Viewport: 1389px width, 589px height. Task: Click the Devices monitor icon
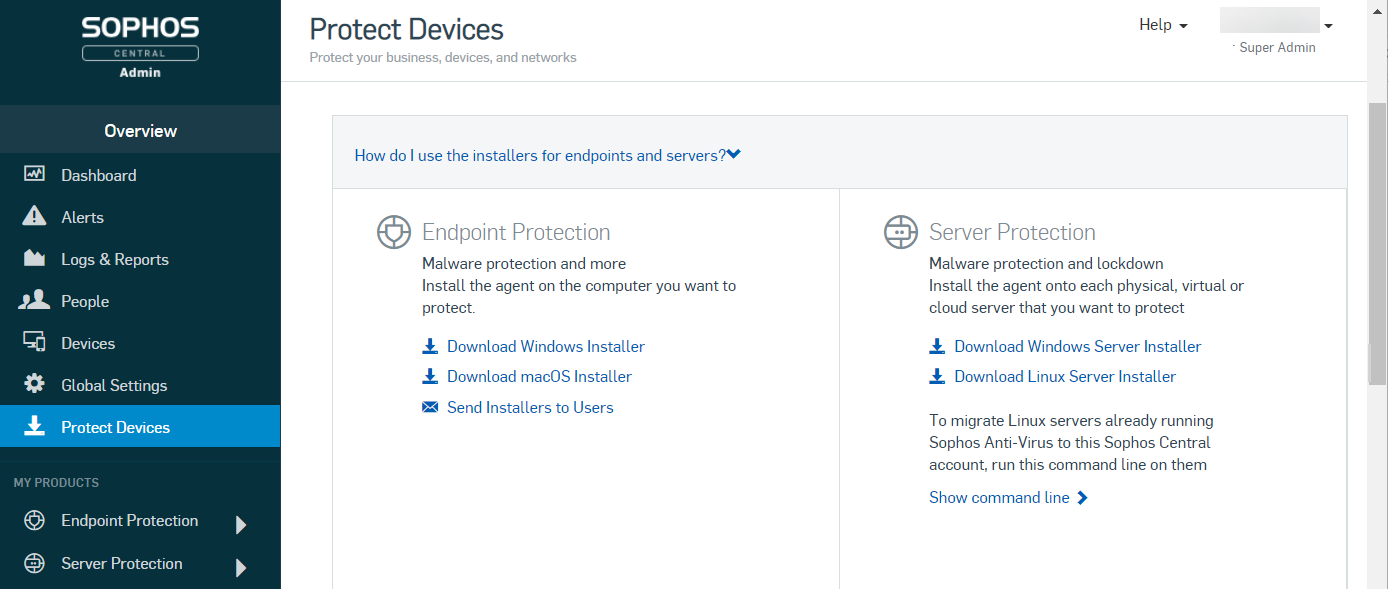(34, 343)
